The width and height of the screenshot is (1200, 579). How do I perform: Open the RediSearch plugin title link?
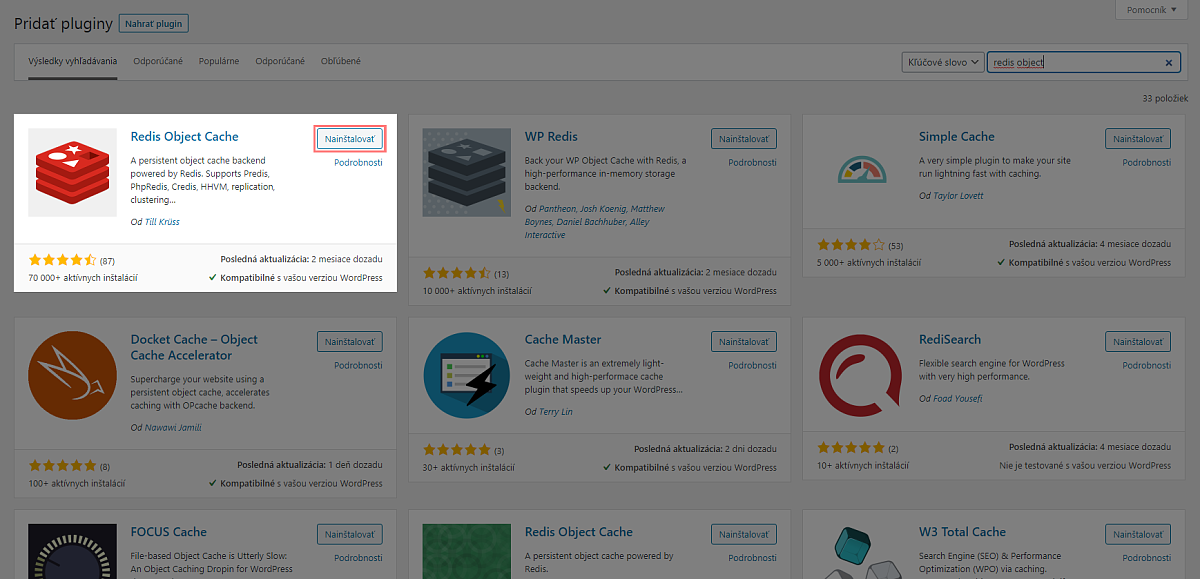950,339
